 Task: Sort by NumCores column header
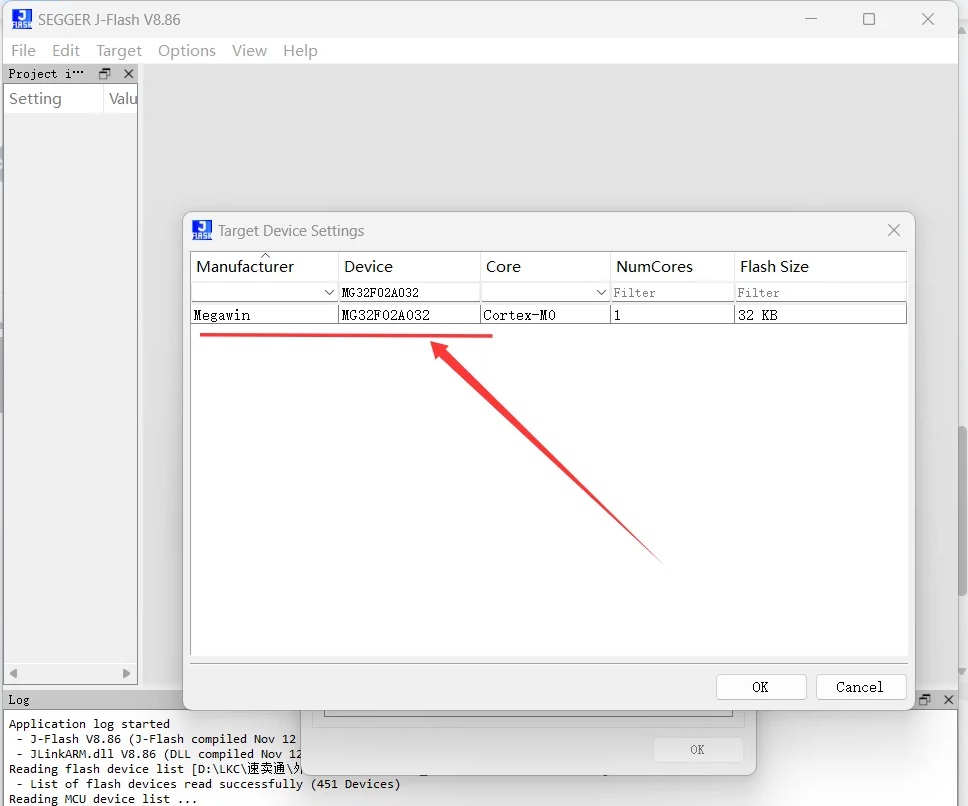point(672,267)
